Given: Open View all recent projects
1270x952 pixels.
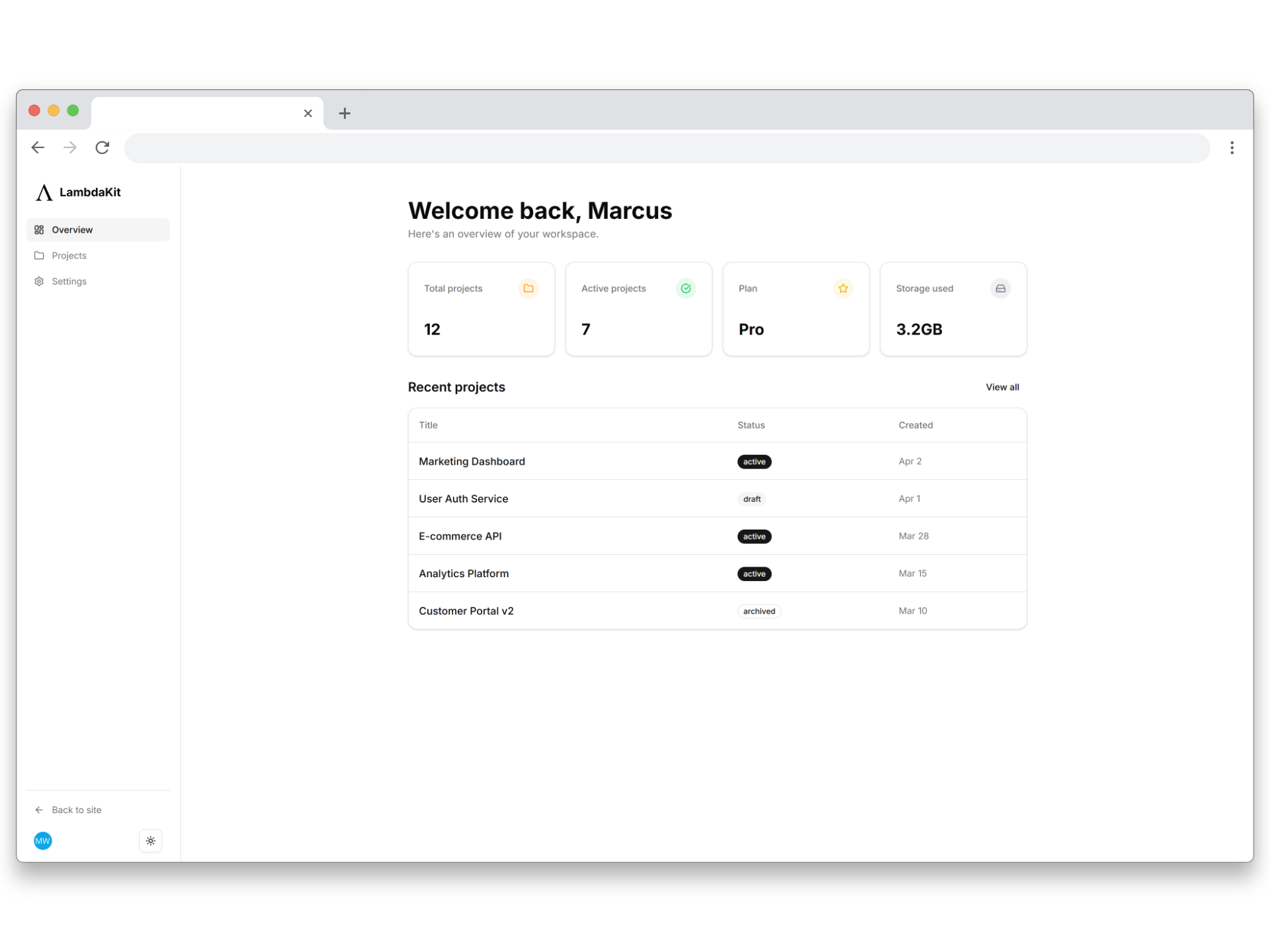Looking at the screenshot, I should point(1003,387).
